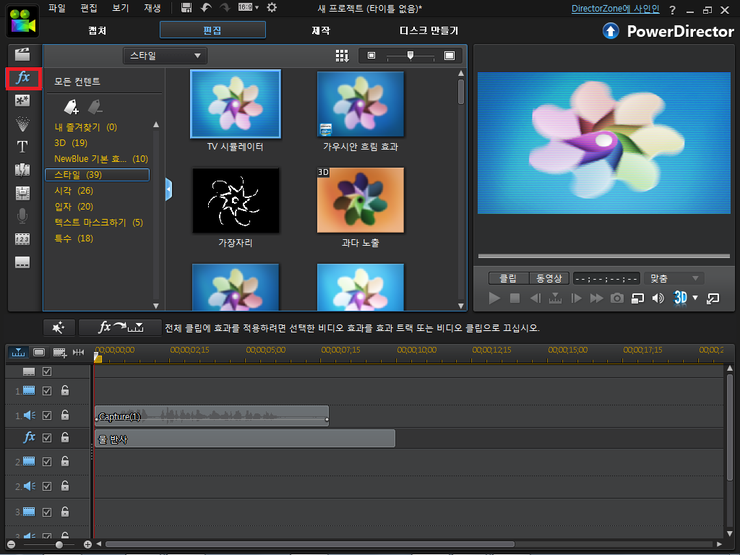Undock the preview window icon
Screen dimensions: 740x555
click(x=713, y=298)
